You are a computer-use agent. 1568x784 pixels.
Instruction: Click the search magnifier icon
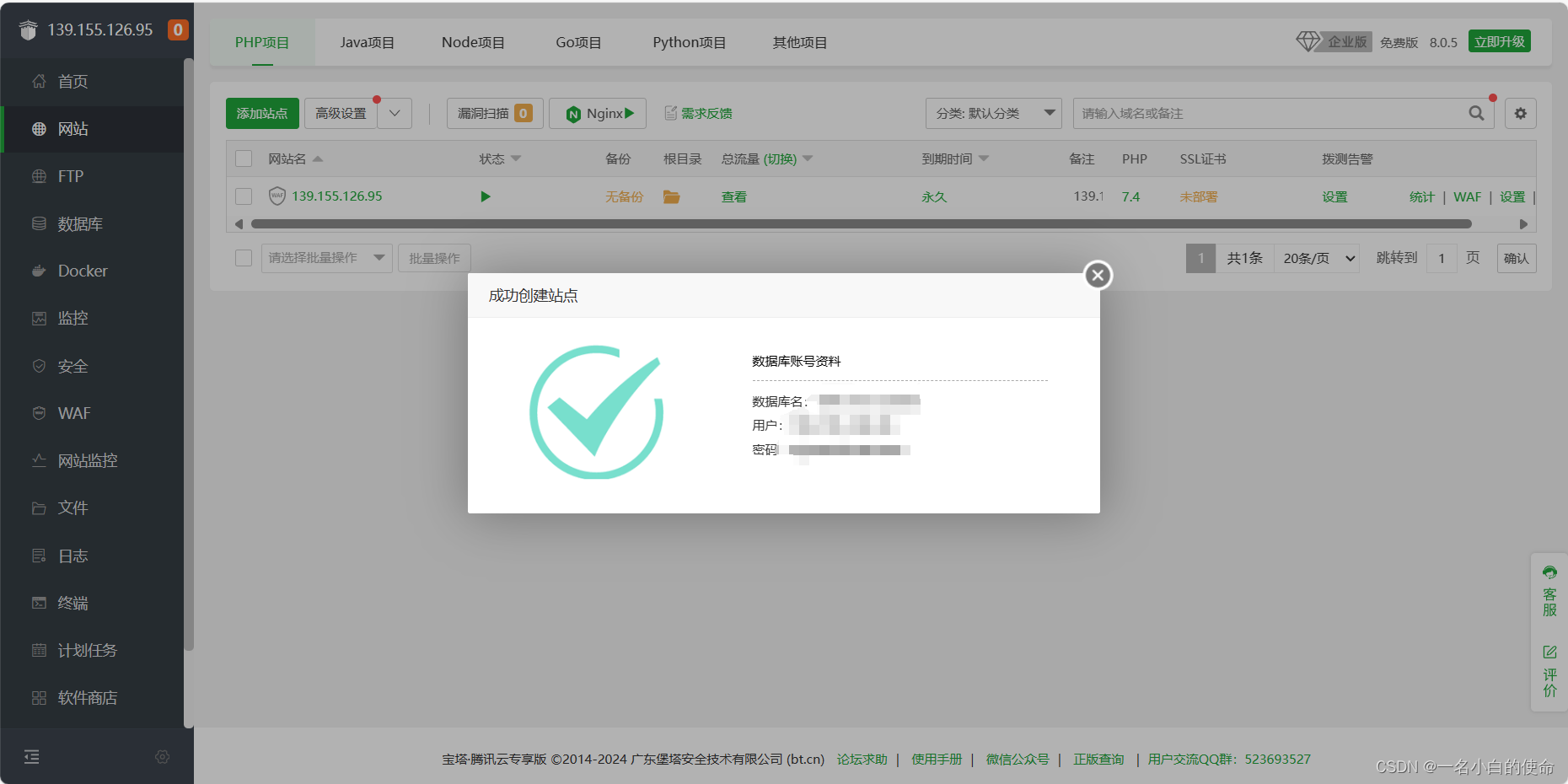click(1477, 113)
